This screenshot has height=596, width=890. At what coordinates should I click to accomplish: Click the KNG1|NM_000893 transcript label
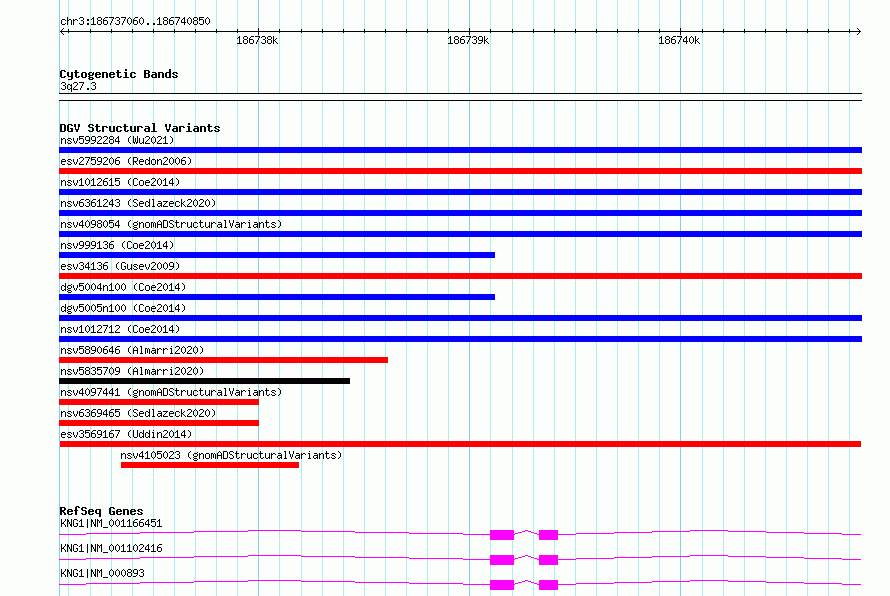coord(102,573)
